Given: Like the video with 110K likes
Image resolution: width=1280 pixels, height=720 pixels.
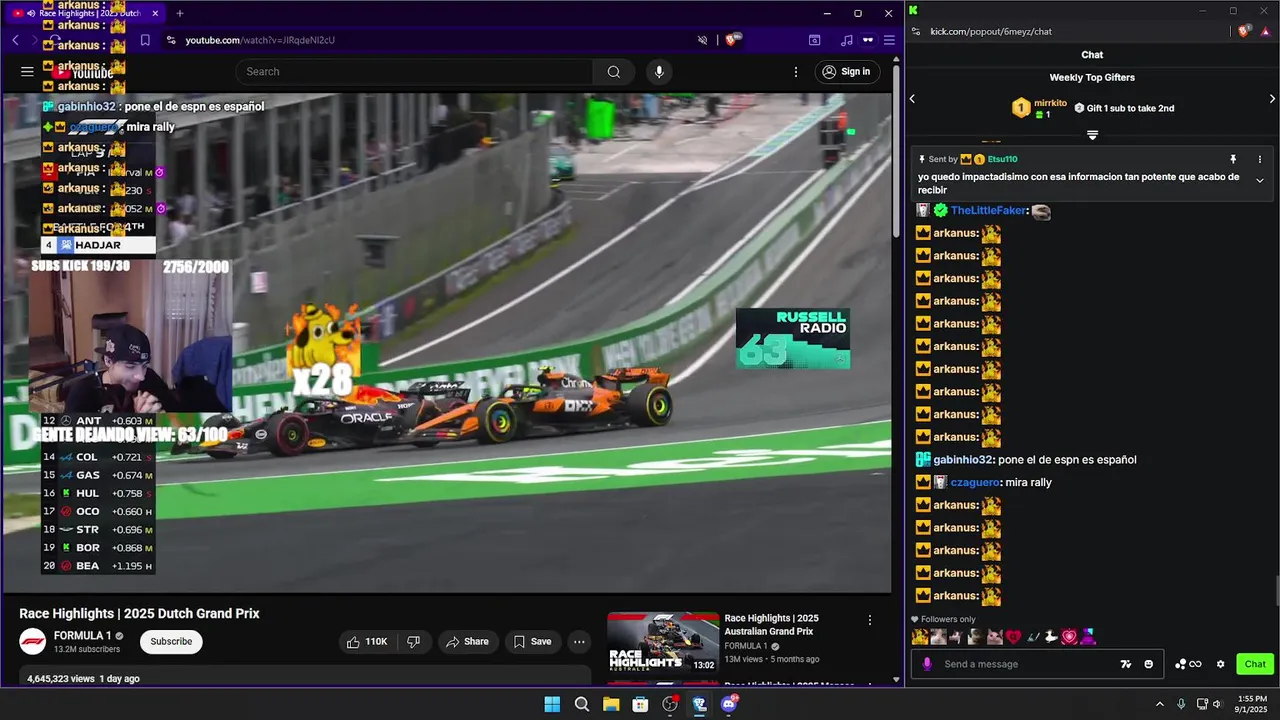Looking at the screenshot, I should [x=367, y=641].
